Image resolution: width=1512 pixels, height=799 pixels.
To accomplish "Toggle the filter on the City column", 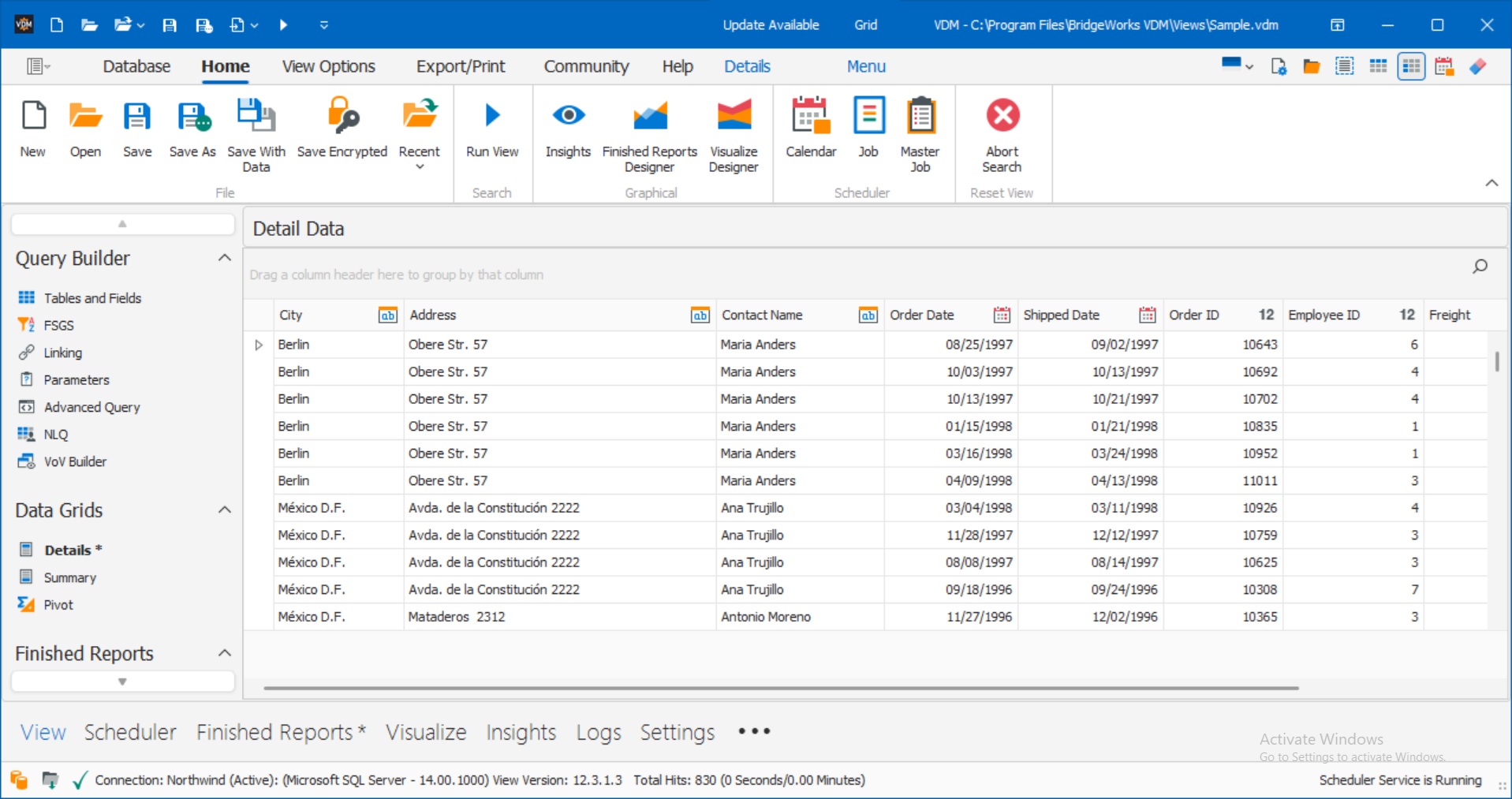I will tap(387, 315).
